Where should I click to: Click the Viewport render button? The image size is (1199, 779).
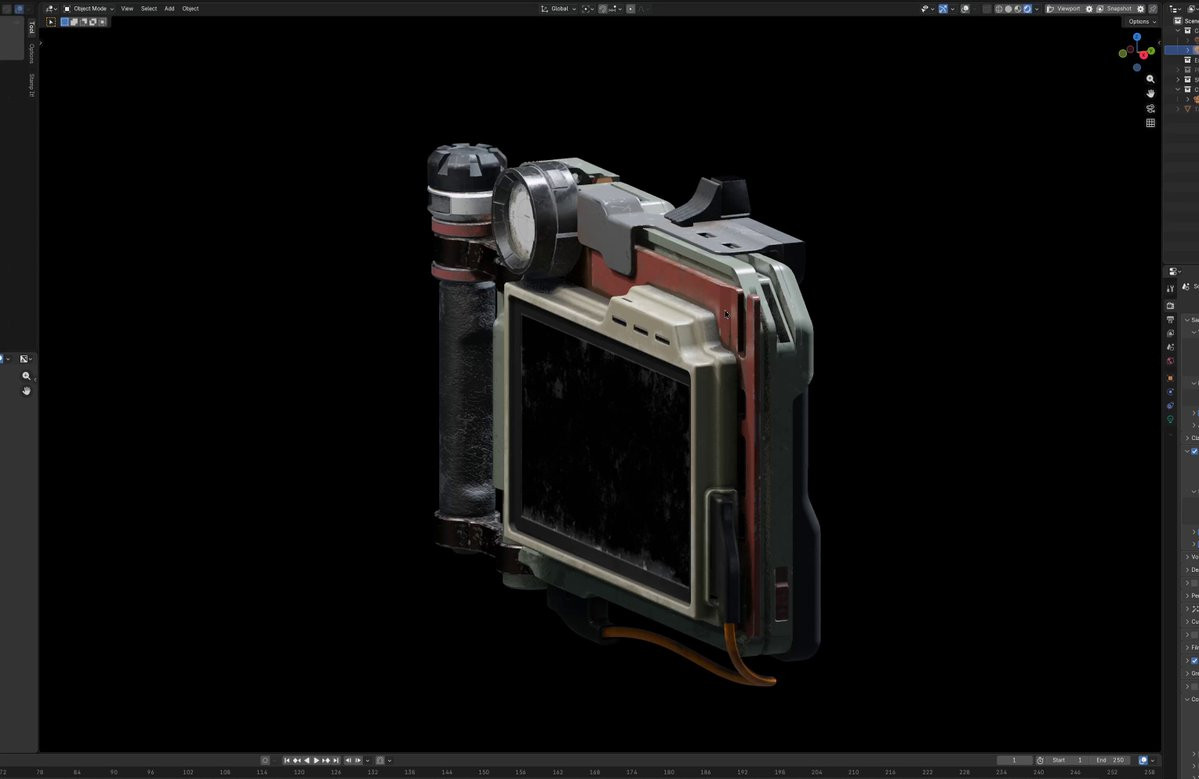click(x=1064, y=8)
